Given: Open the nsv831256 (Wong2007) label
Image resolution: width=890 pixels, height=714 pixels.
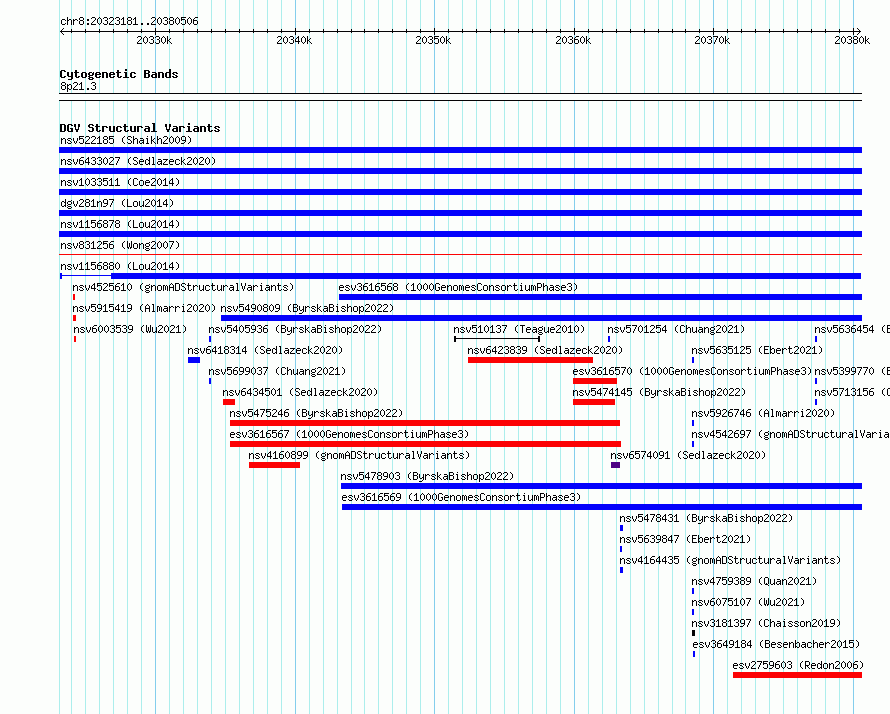Looking at the screenshot, I should click(120, 245).
